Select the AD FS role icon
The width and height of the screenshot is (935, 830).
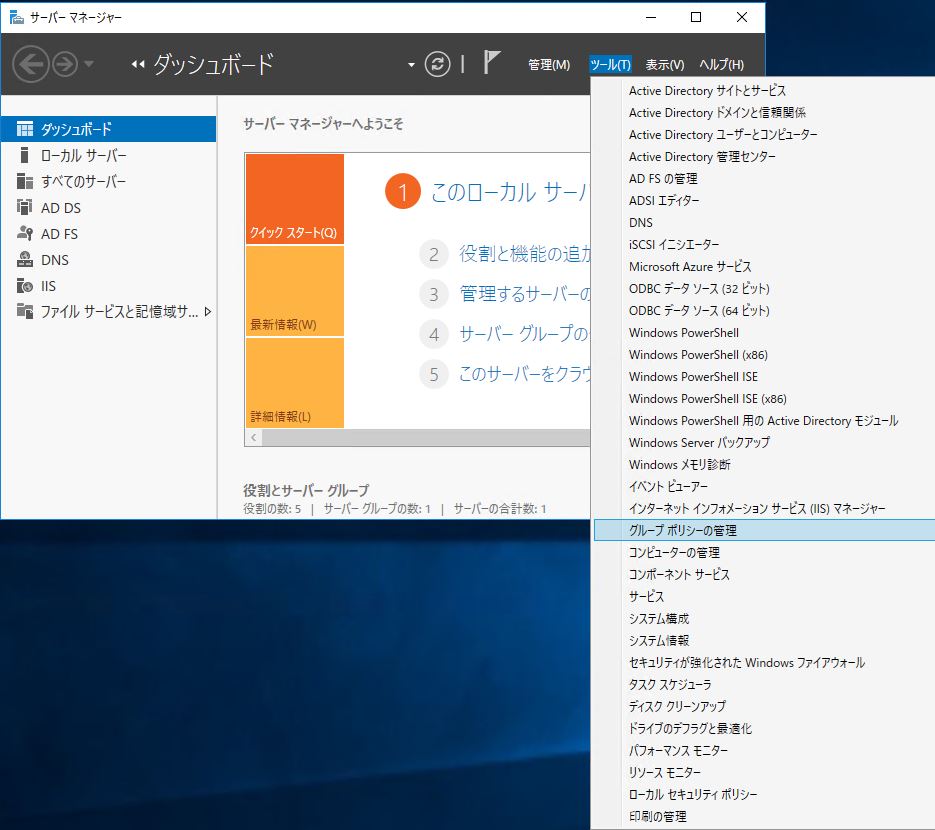25,234
